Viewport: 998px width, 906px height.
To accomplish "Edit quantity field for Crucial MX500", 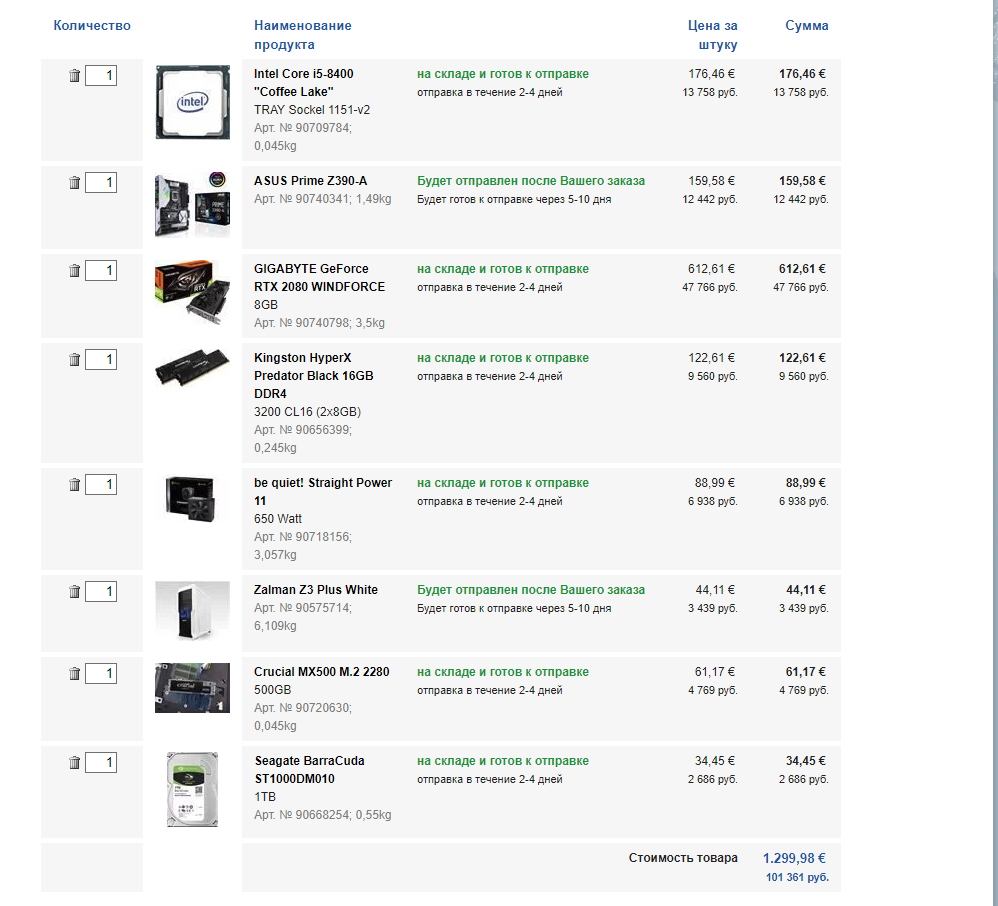I will pyautogui.click(x=101, y=674).
